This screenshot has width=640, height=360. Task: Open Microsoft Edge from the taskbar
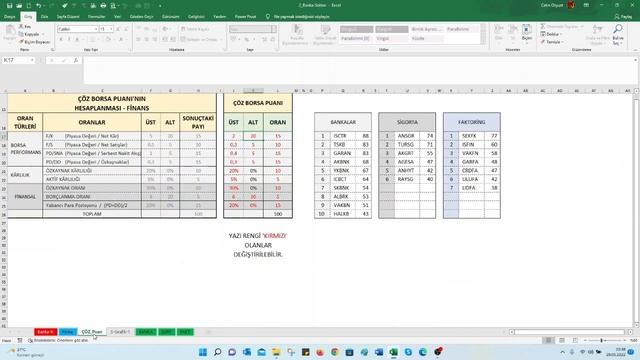pos(423,352)
